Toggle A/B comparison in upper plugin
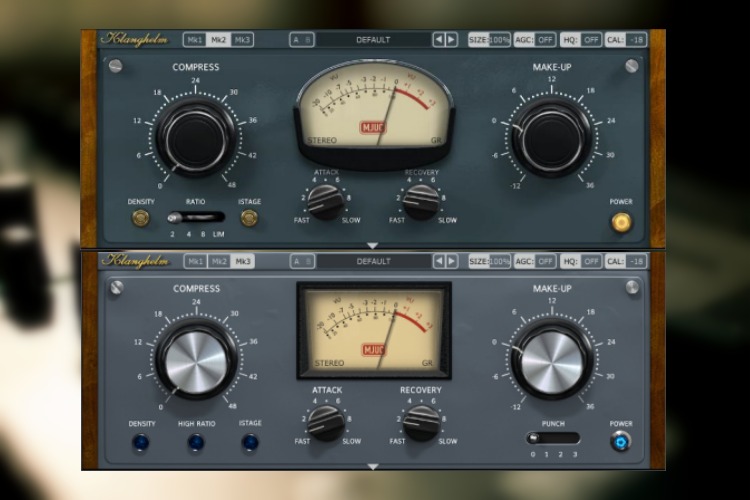The width and height of the screenshot is (750, 500). (302, 40)
